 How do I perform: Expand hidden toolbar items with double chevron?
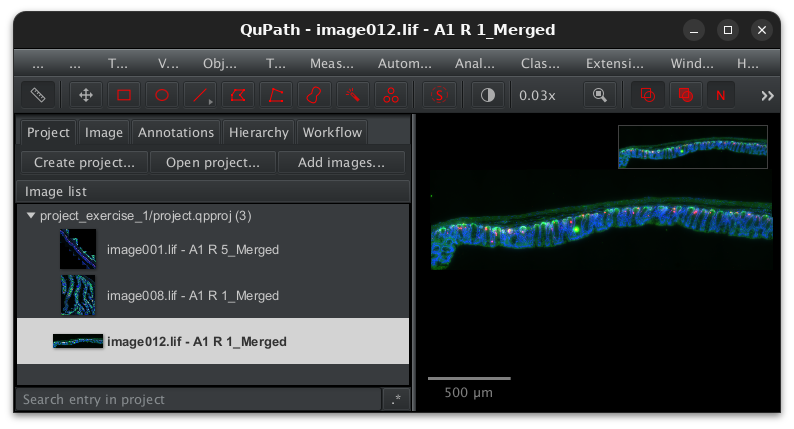(x=767, y=96)
